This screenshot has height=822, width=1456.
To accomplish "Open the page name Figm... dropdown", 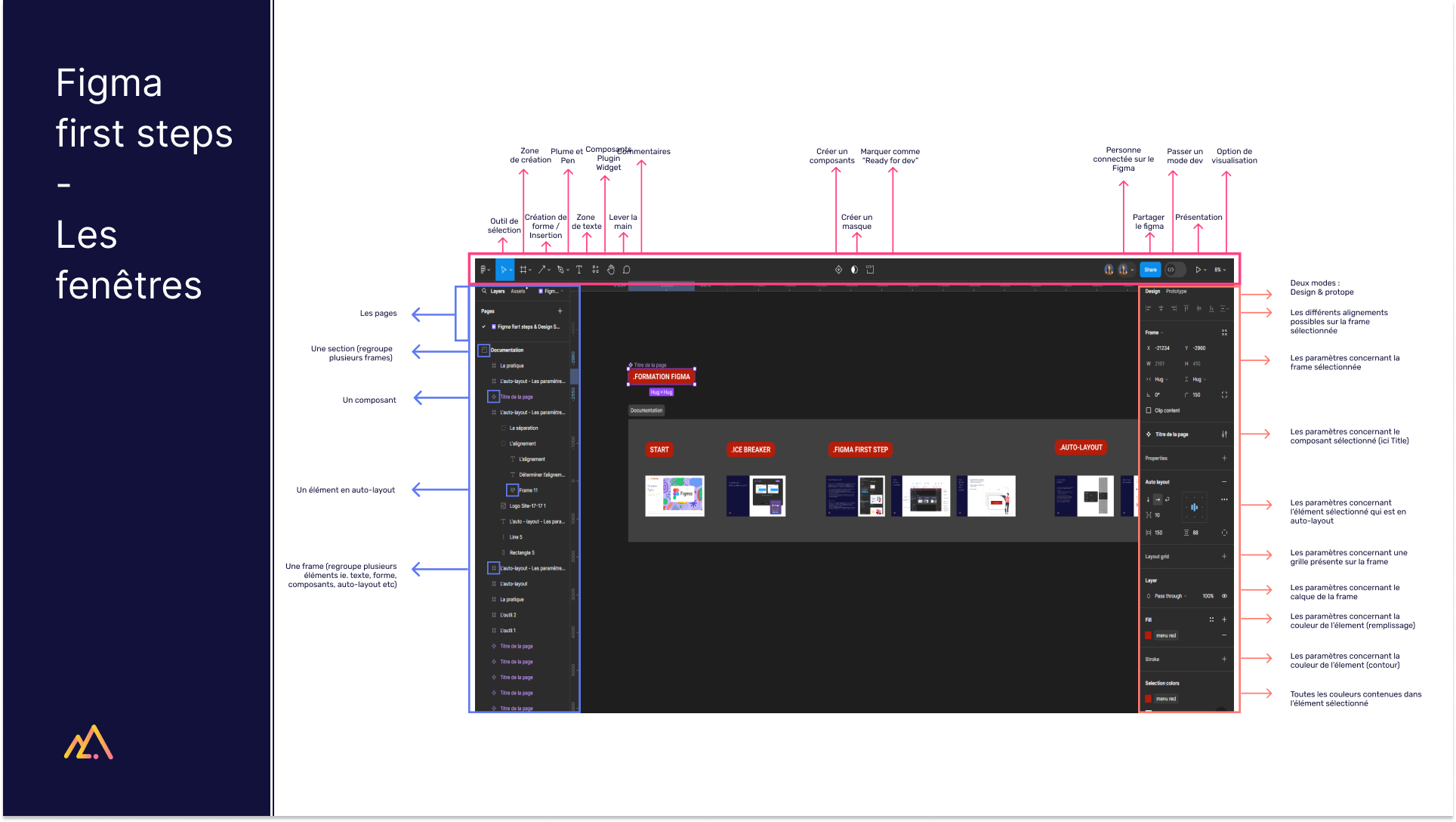I will [x=551, y=291].
